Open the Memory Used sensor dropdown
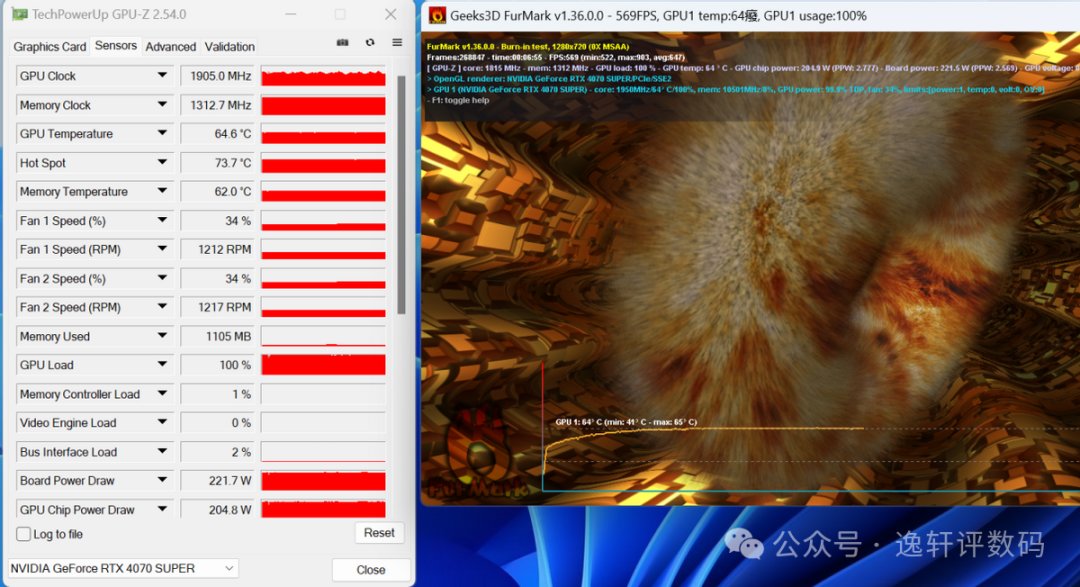 pos(162,336)
